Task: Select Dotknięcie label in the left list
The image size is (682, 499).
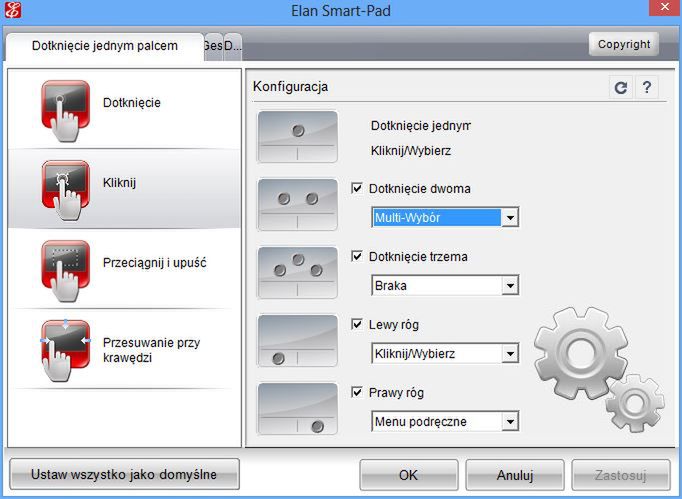Action: click(x=132, y=103)
